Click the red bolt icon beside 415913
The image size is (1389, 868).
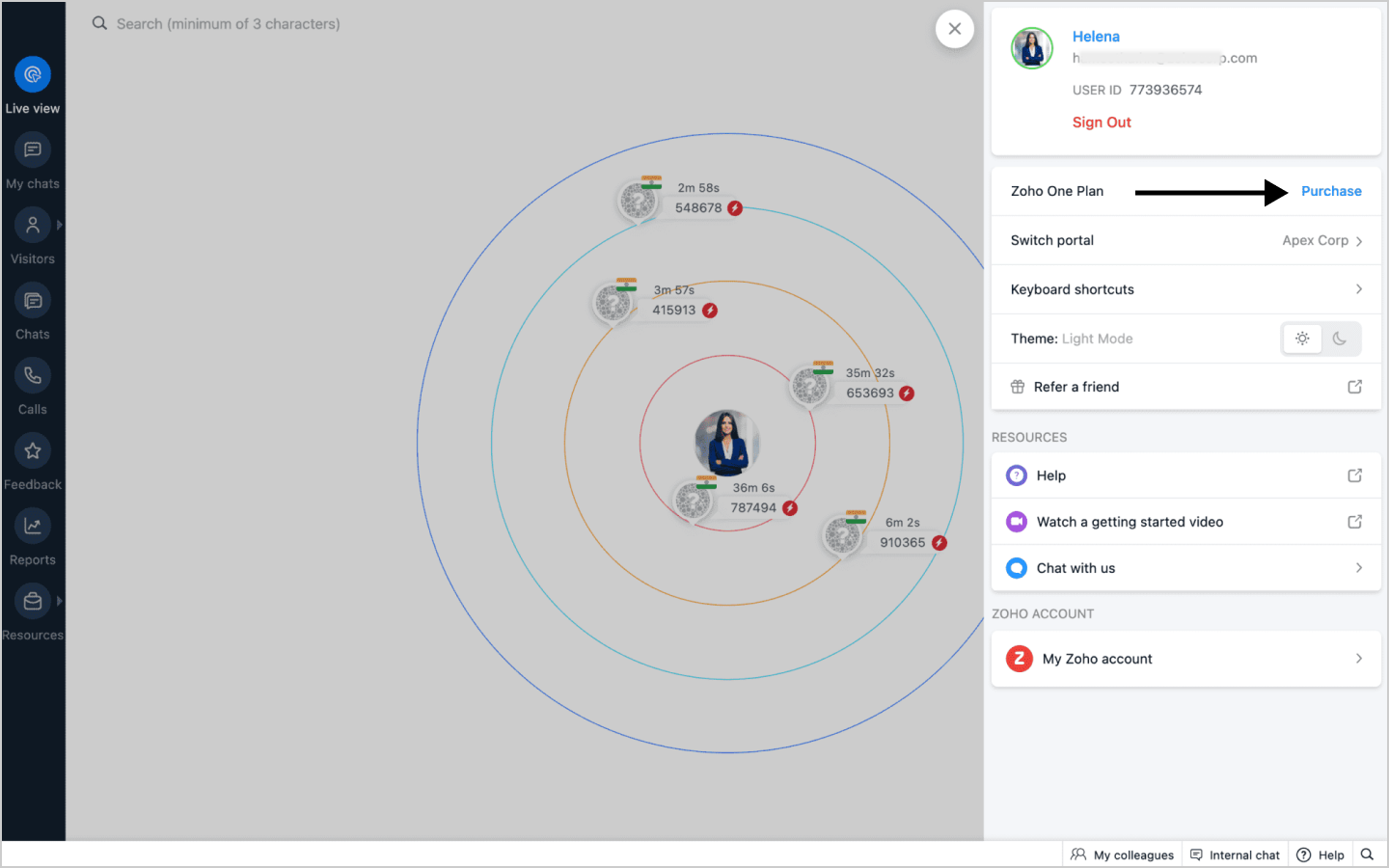coord(710,311)
